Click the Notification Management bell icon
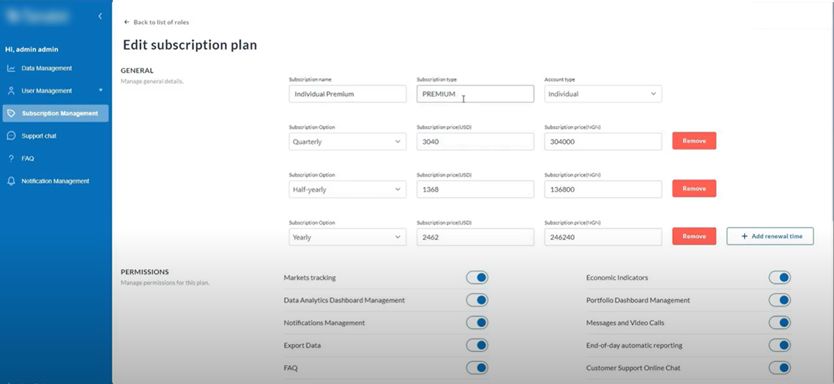The image size is (834, 384). pos(11,181)
